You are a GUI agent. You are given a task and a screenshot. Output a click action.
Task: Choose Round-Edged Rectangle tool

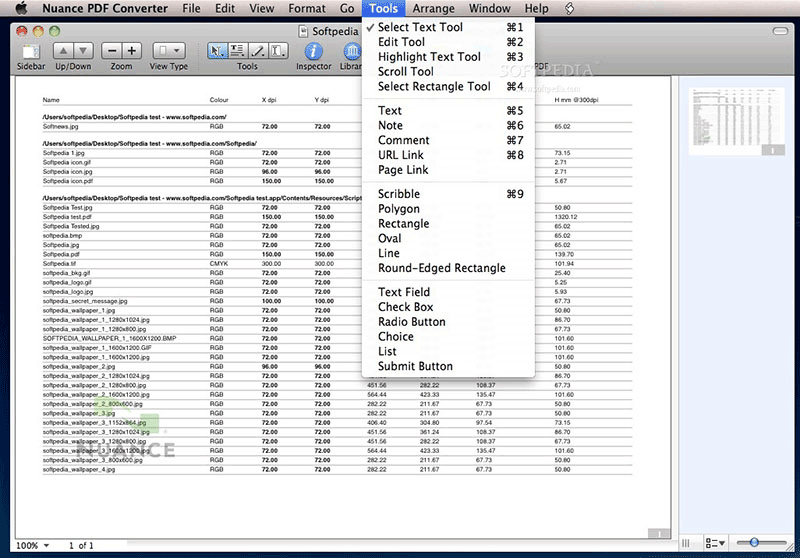tap(448, 268)
